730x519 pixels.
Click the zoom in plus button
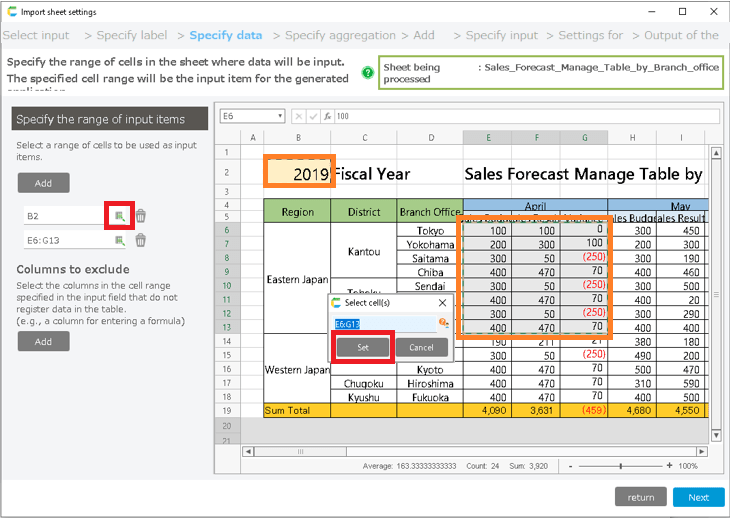click(669, 466)
